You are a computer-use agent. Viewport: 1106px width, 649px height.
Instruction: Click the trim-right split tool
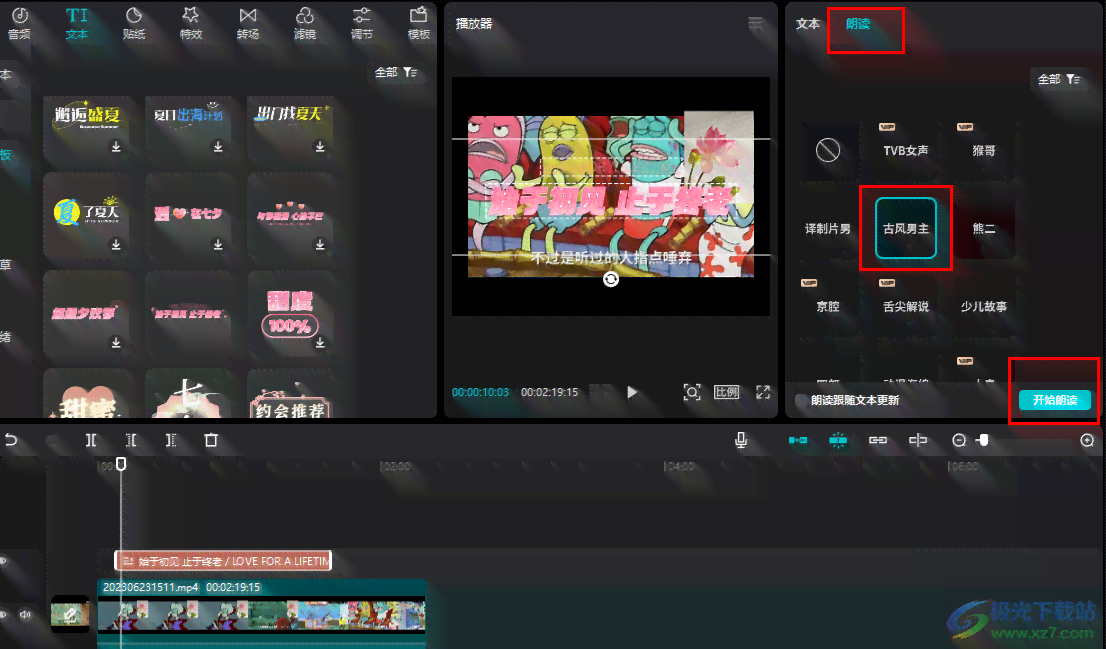pyautogui.click(x=171, y=440)
